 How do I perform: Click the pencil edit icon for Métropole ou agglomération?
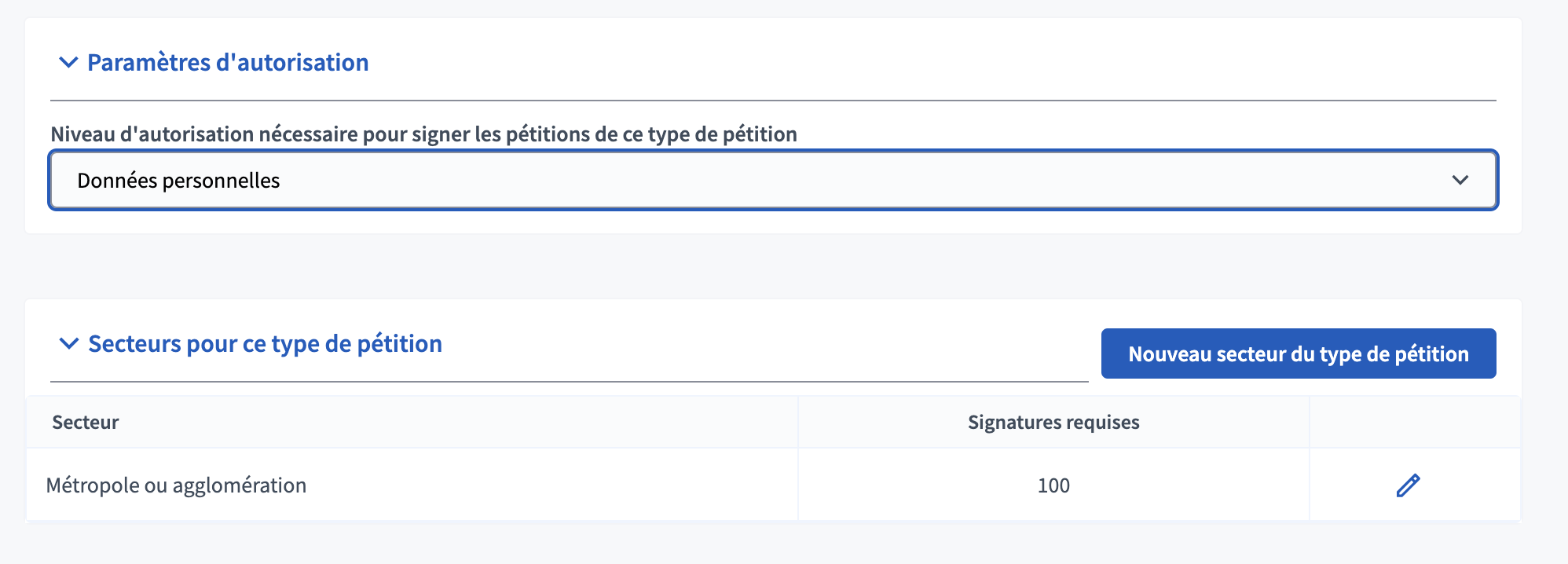pos(1408,485)
